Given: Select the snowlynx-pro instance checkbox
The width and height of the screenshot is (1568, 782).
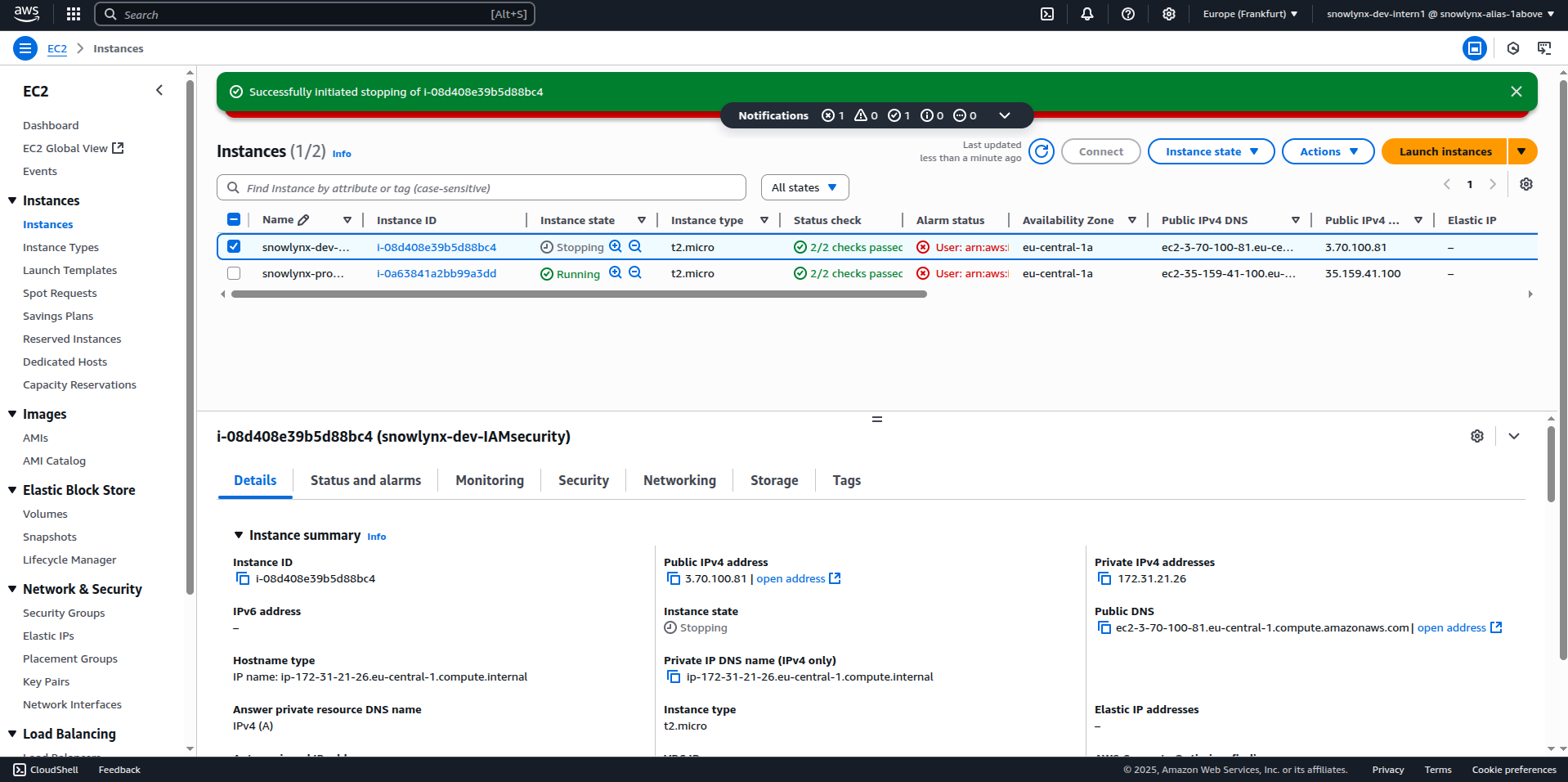Looking at the screenshot, I should click(x=234, y=273).
